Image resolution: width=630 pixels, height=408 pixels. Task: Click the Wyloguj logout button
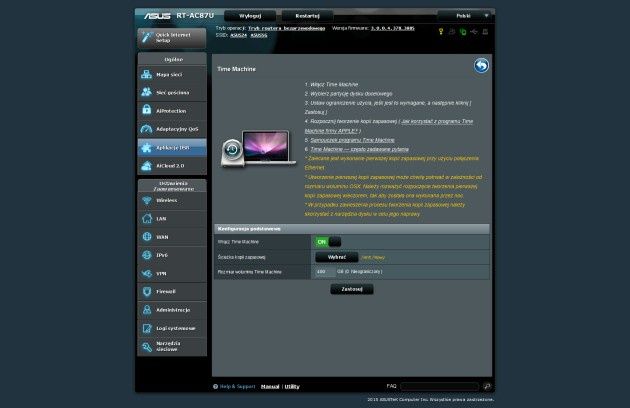click(250, 16)
